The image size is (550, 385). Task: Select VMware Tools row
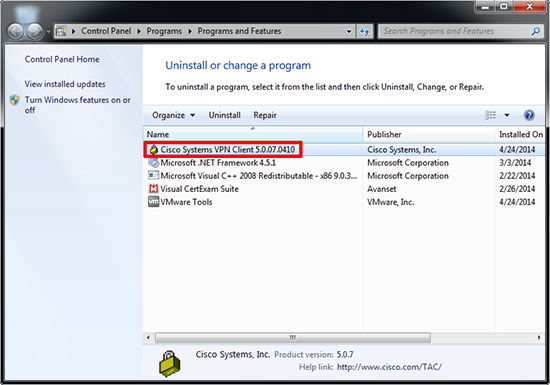[344, 202]
